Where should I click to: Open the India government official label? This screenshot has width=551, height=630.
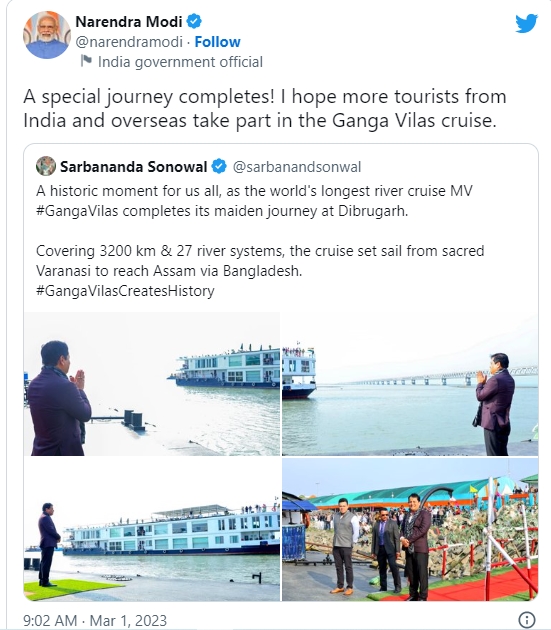tap(180, 62)
